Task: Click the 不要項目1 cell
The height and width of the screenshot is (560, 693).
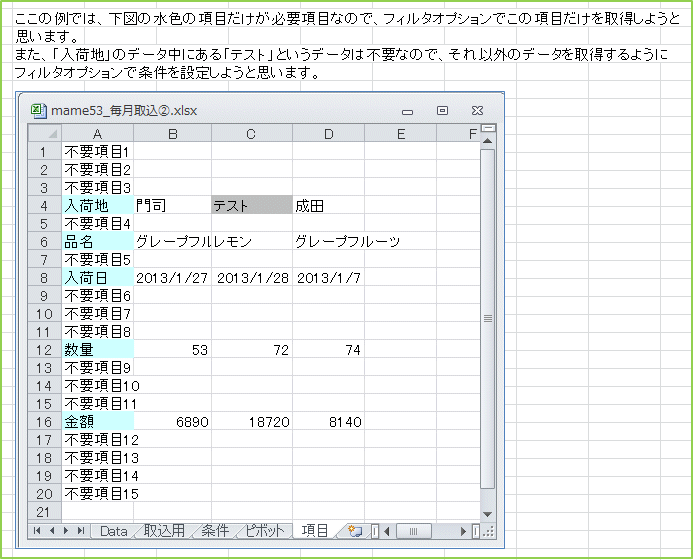Action: [98, 152]
